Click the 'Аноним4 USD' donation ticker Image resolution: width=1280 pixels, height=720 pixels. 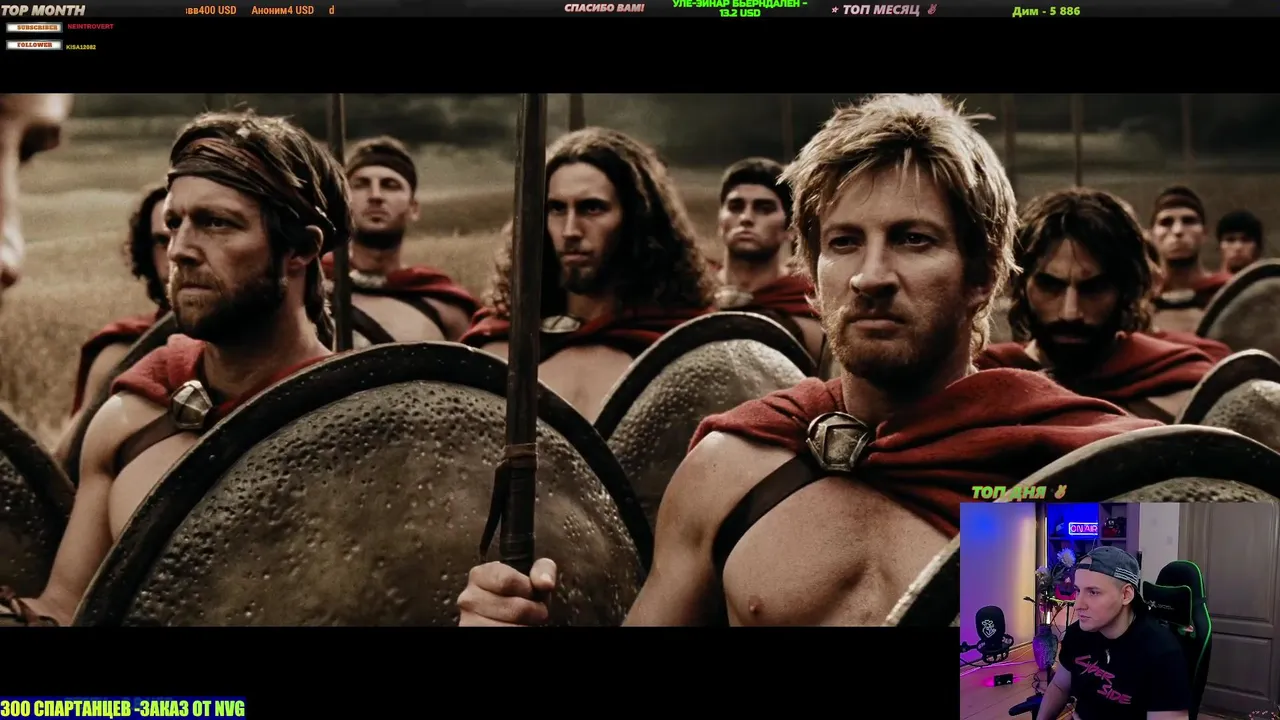283,10
